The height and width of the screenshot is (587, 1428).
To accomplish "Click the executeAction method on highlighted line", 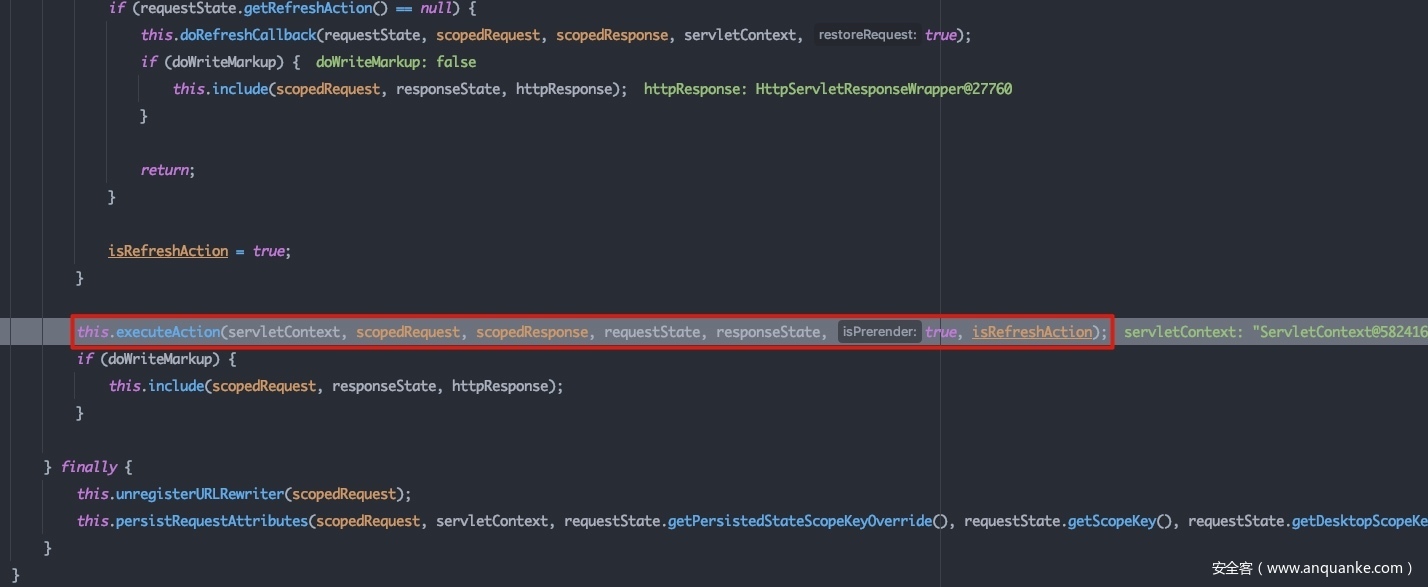I will click(x=168, y=332).
